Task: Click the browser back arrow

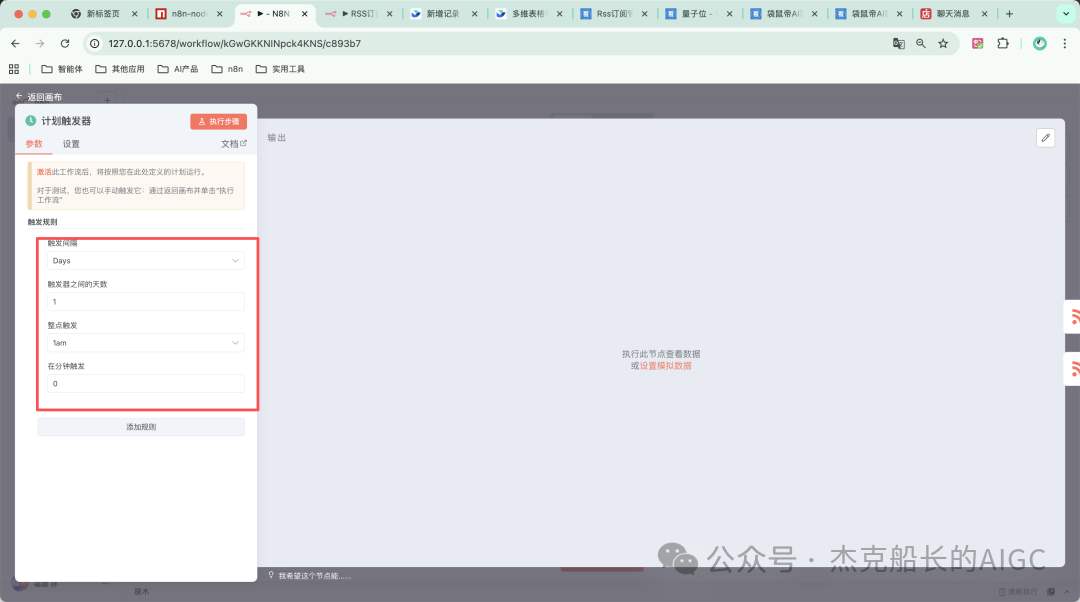Action: point(15,43)
